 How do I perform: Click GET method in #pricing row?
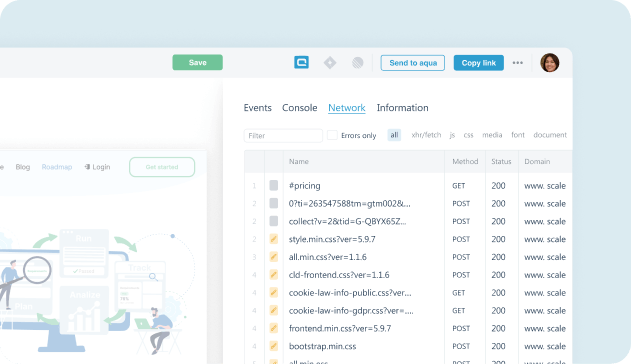(459, 186)
